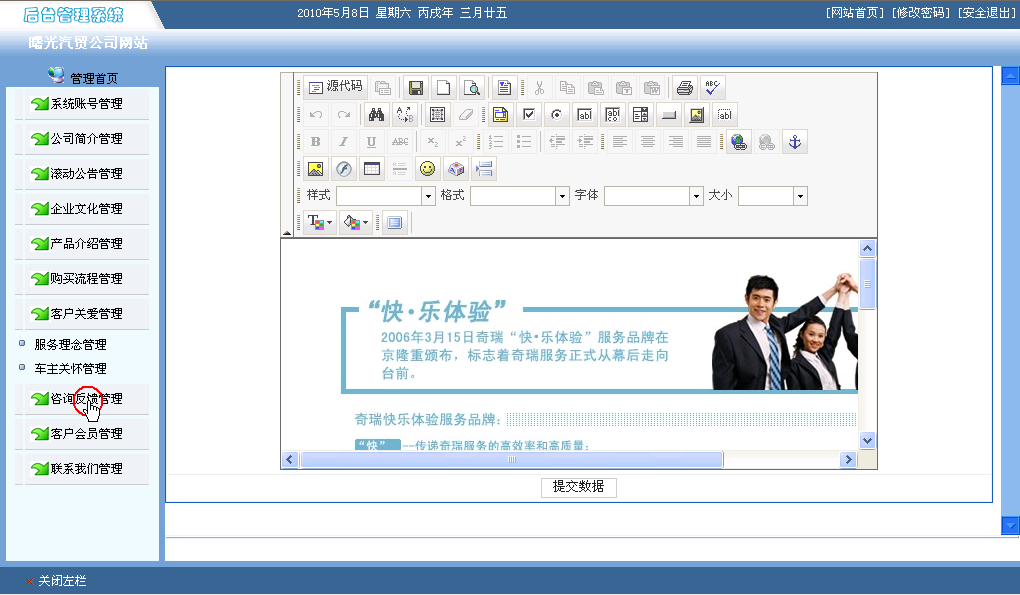Toggle numbered list button
The image size is (1020, 595).
496,142
